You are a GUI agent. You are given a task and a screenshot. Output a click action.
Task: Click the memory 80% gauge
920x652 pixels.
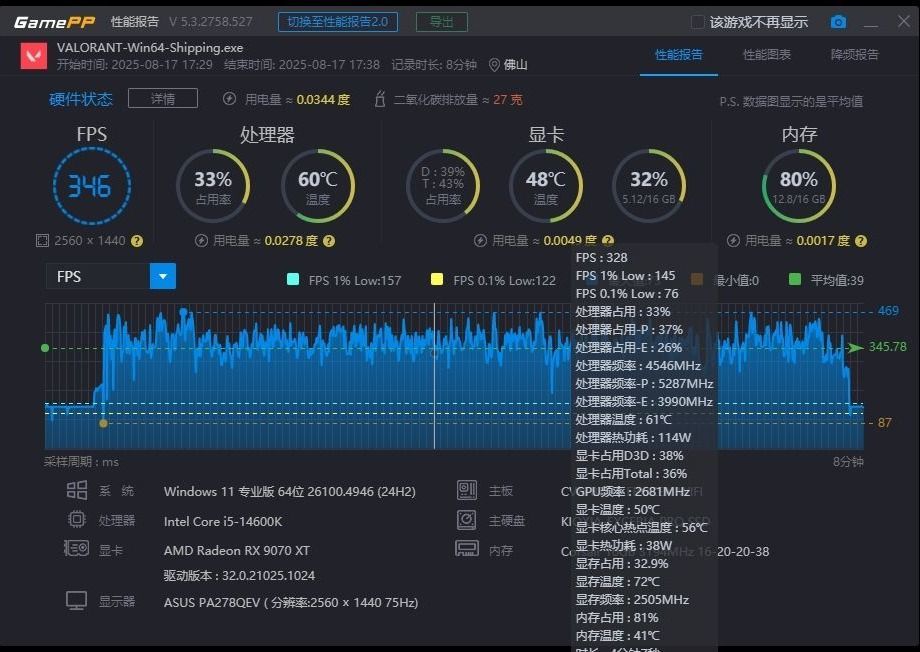tap(799, 186)
